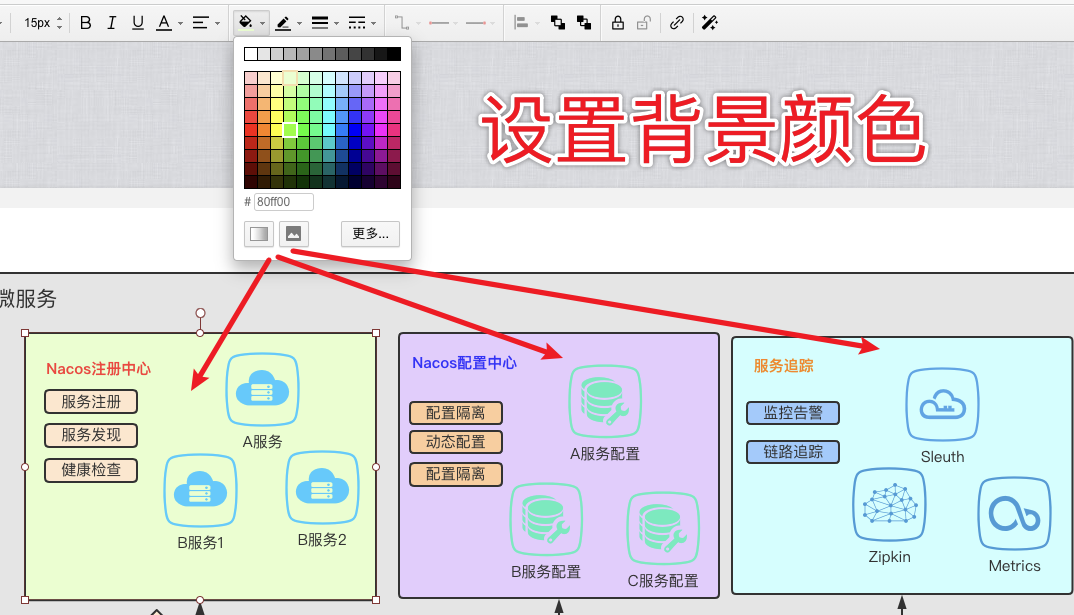Select the Metrics icon
Image resolution: width=1074 pixels, height=615 pixels.
pos(1014,514)
